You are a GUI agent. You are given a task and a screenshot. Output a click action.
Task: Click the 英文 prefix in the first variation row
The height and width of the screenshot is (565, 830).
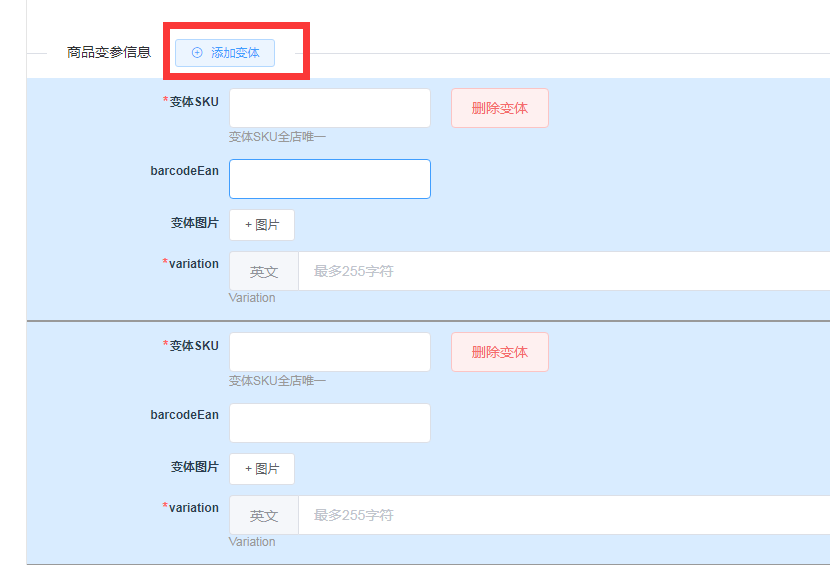(264, 271)
